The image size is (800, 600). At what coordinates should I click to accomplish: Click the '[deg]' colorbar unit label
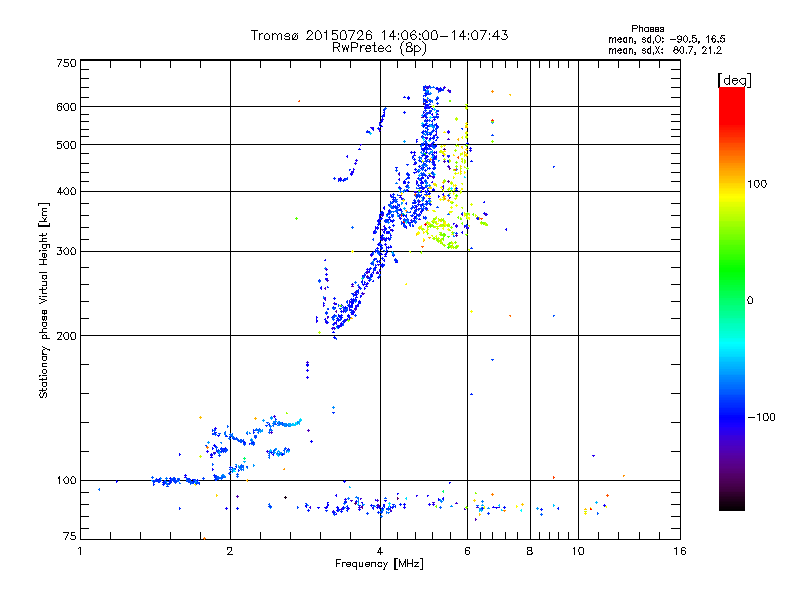click(x=734, y=80)
